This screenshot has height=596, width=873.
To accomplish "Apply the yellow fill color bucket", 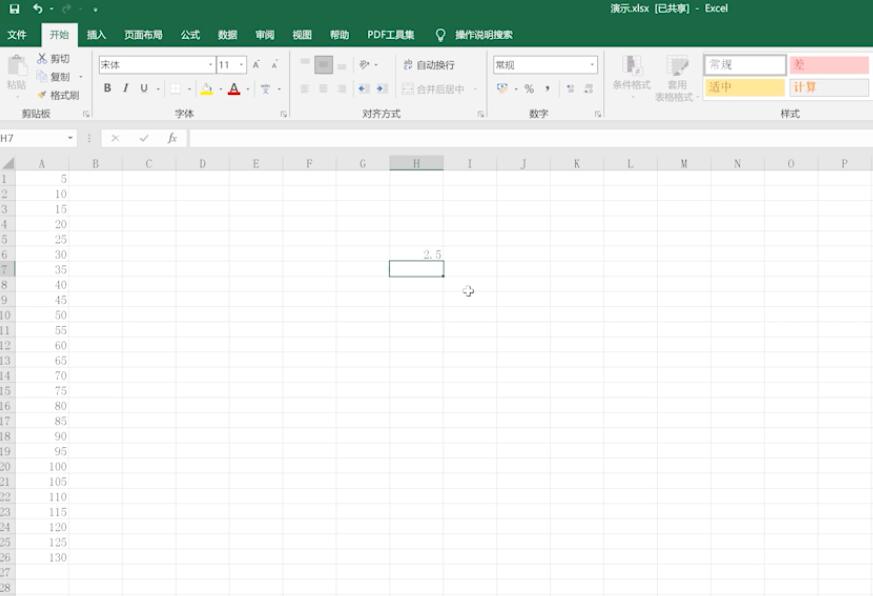I will [207, 89].
